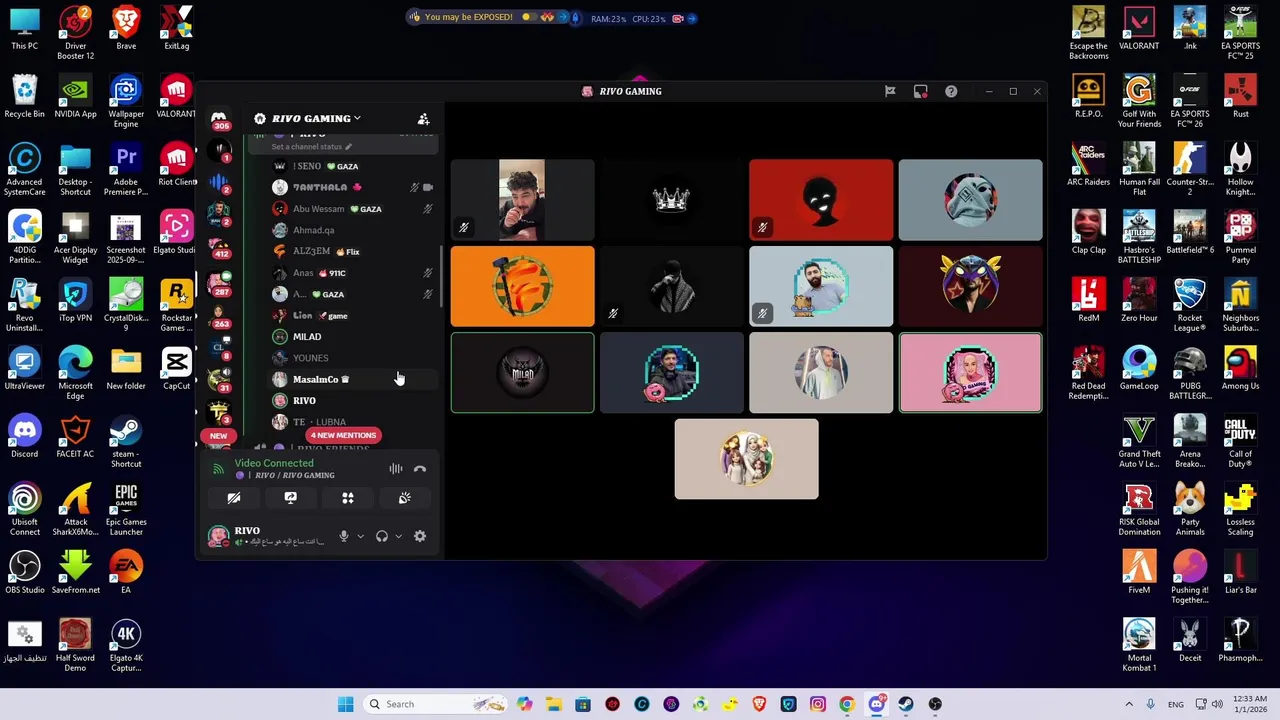Viewport: 1280px width, 720px height.
Task: Click Steam icon in the Windows taskbar
Action: 906,704
